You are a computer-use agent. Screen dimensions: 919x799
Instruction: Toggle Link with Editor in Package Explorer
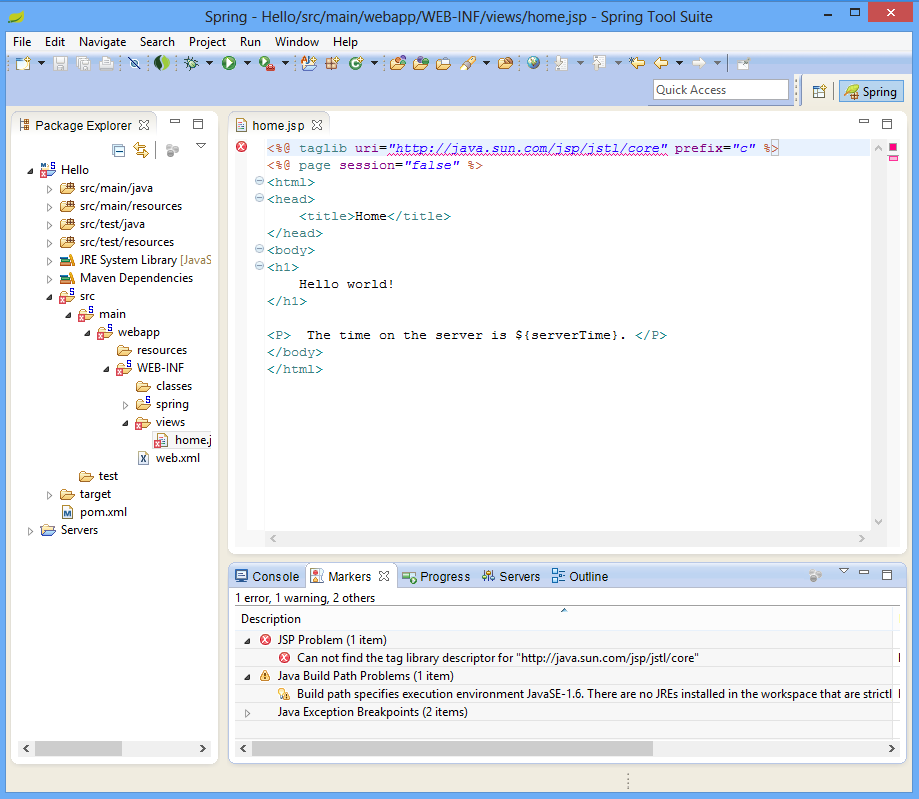pyautogui.click(x=141, y=148)
